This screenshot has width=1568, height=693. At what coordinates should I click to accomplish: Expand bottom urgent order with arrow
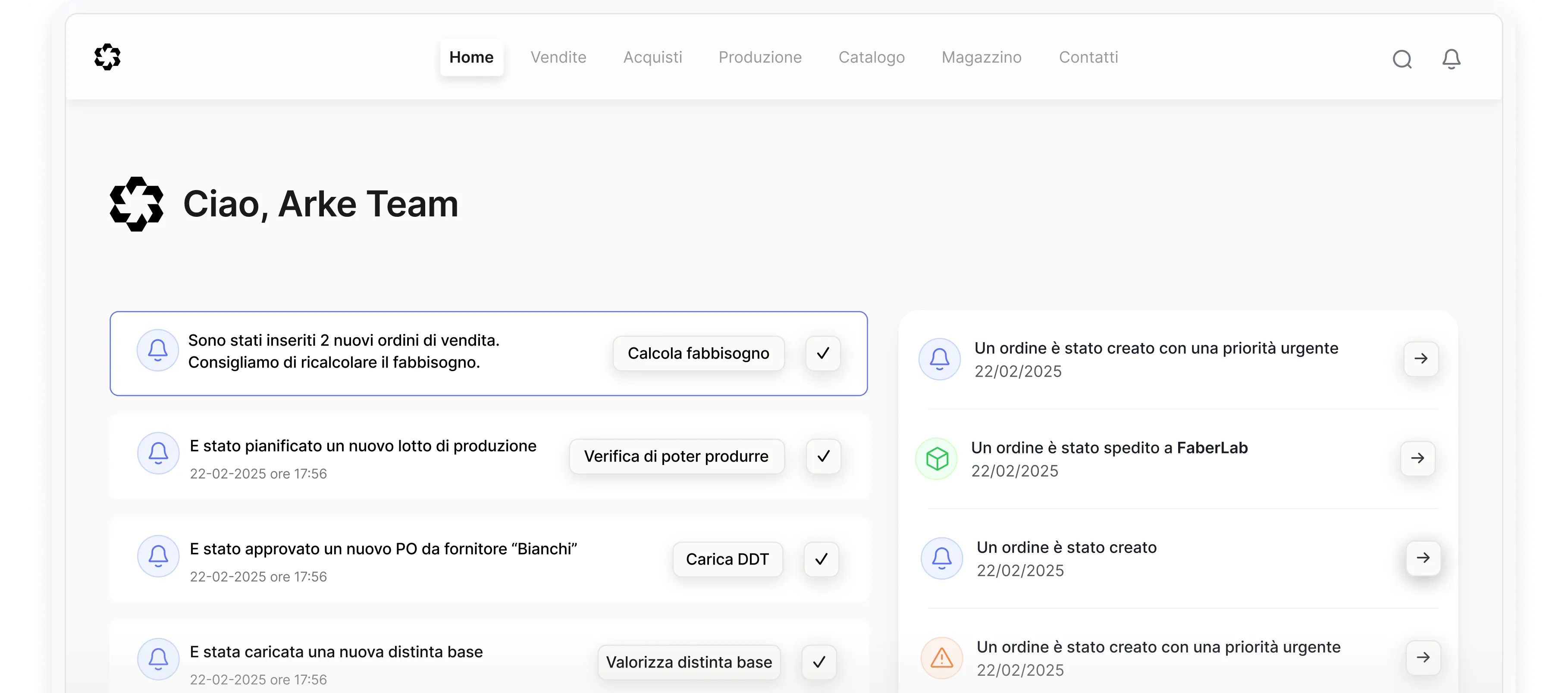[x=1423, y=658]
